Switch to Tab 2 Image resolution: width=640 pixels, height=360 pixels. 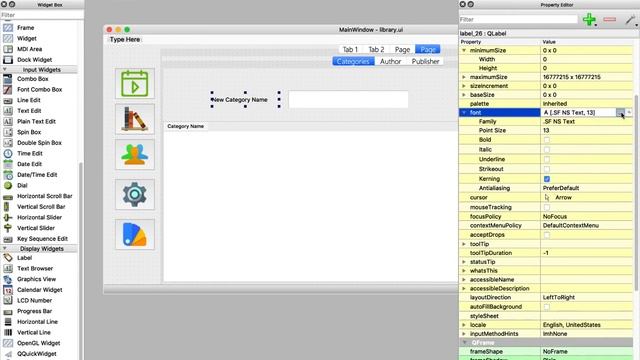pos(376,49)
